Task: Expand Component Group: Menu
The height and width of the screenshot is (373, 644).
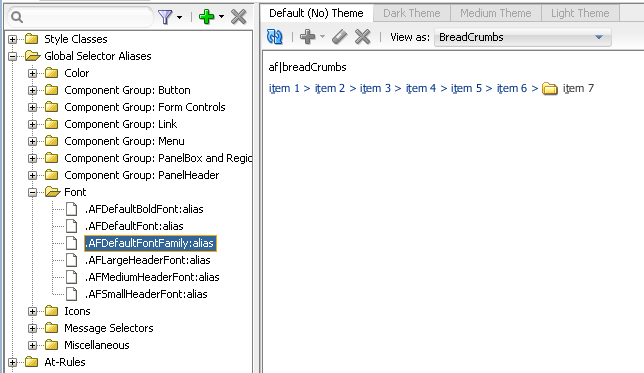Action: point(32,142)
